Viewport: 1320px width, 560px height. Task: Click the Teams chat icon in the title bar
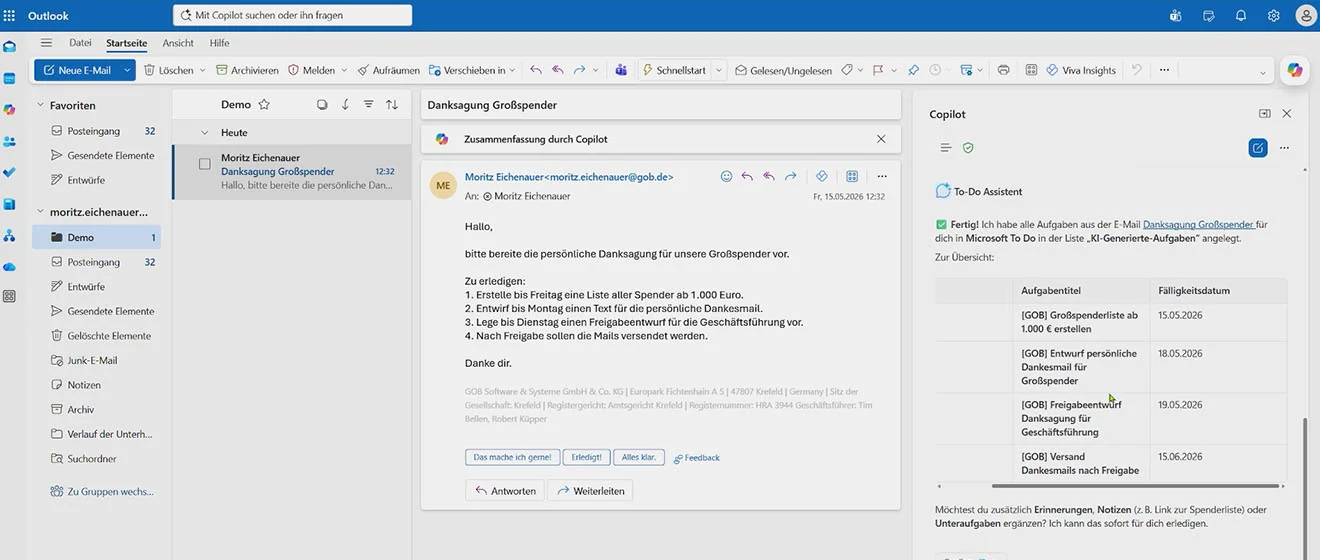pos(1176,16)
